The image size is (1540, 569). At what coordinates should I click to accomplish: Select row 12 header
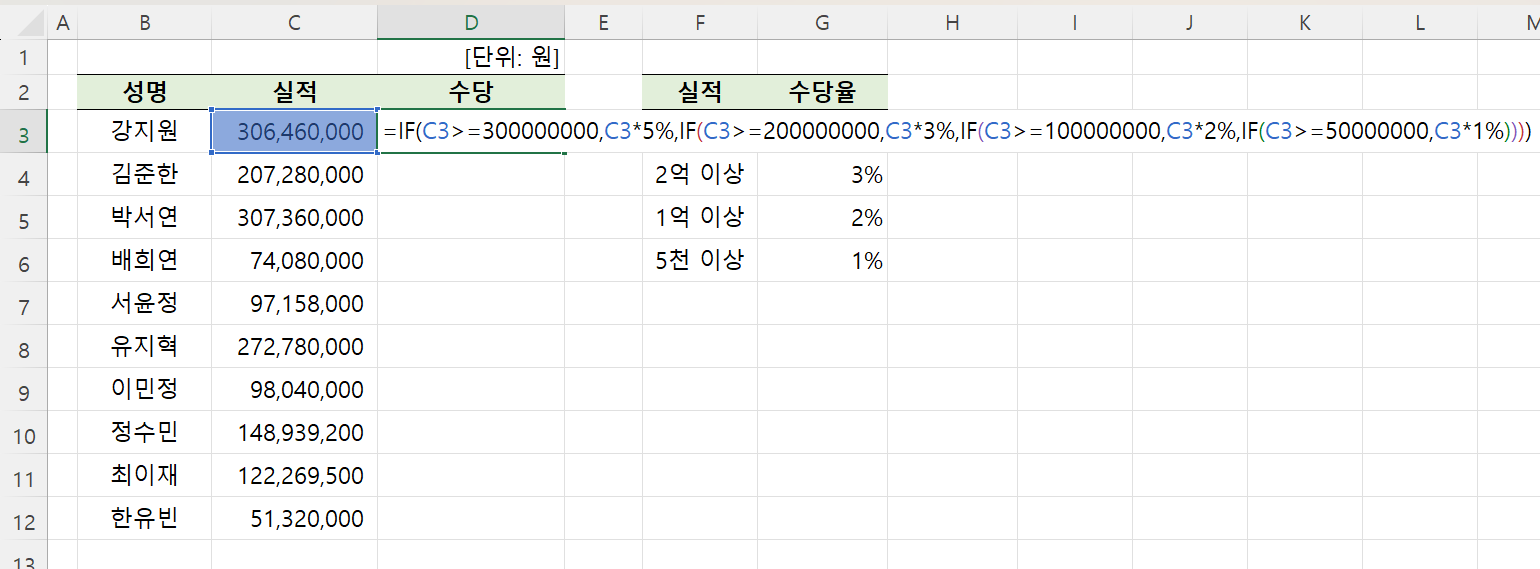(24, 519)
